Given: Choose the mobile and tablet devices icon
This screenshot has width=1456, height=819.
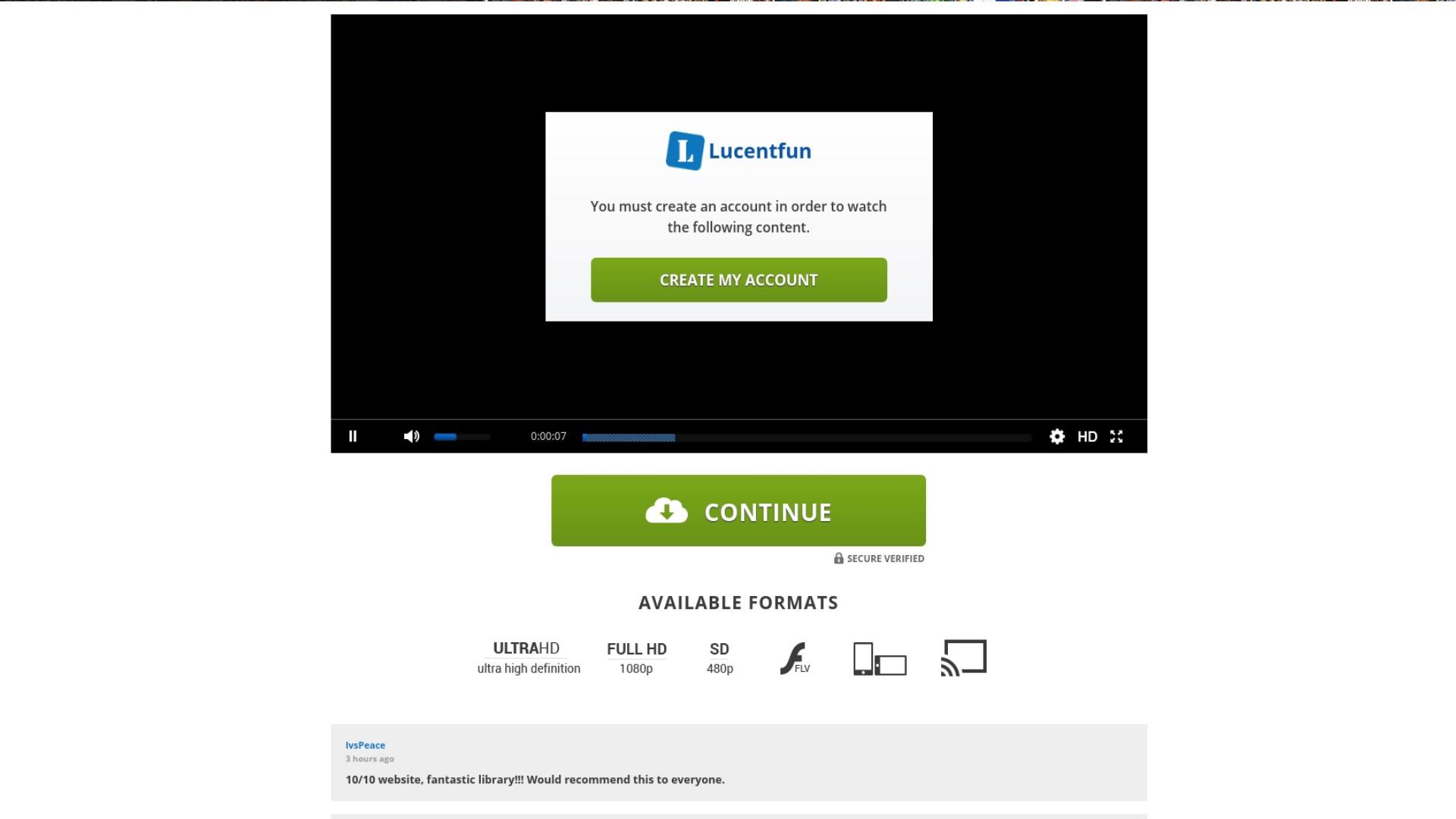Looking at the screenshot, I should (880, 658).
